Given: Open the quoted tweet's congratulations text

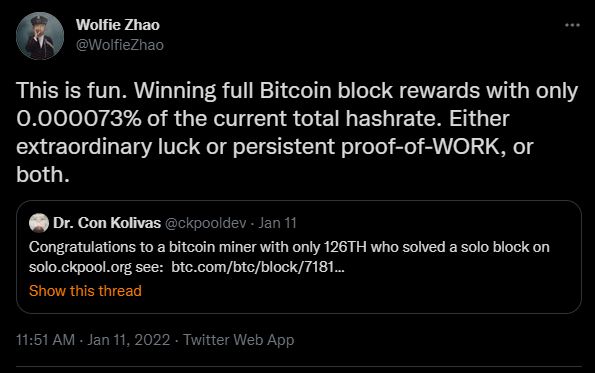Looking at the screenshot, I should pos(289,257).
